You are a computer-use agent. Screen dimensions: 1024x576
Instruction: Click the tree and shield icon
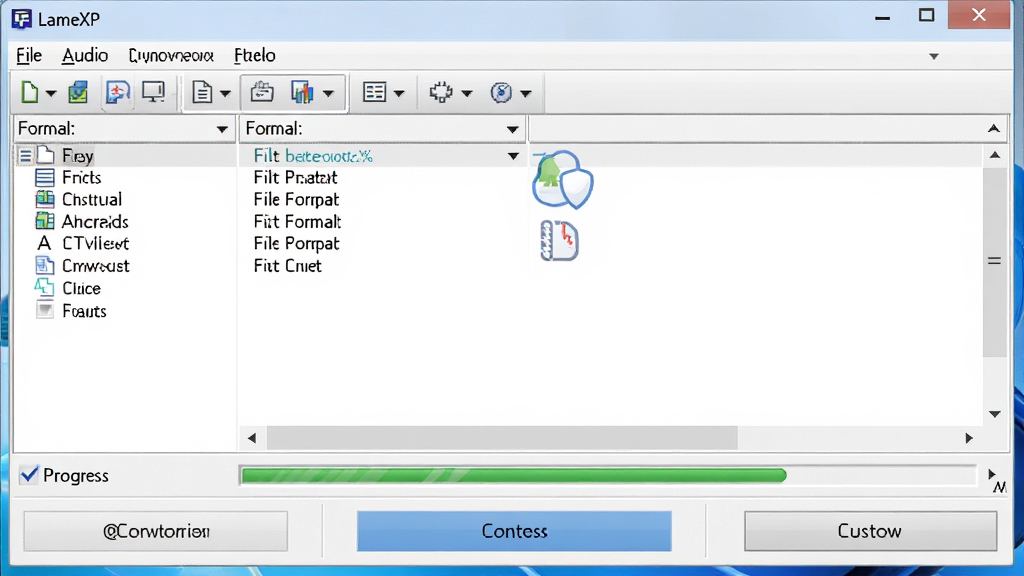562,180
